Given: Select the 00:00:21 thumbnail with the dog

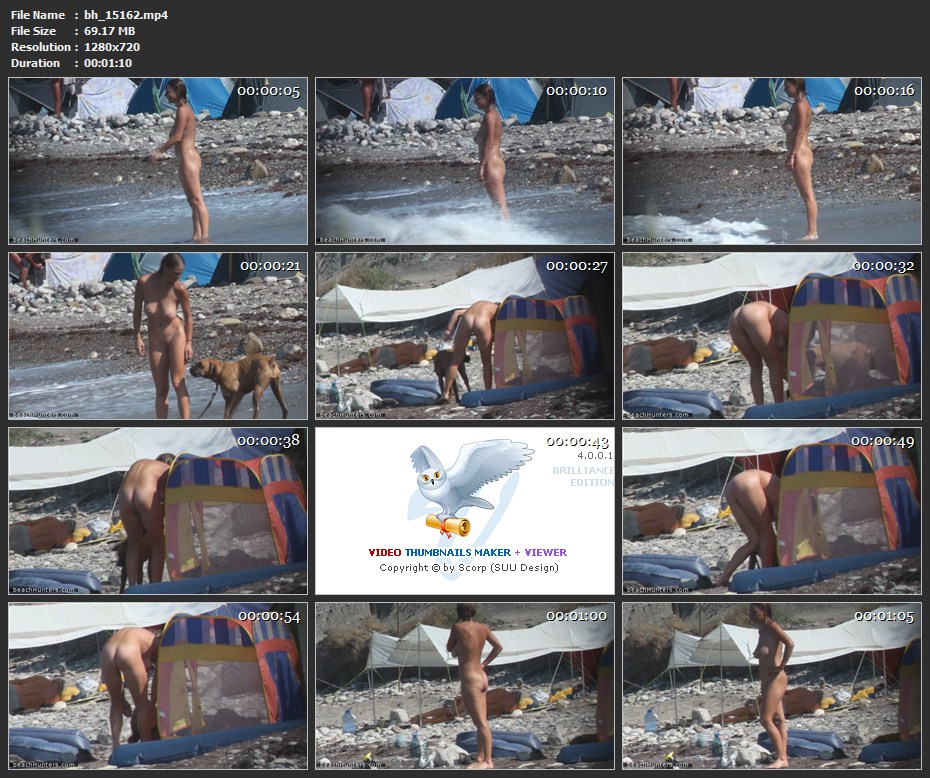Looking at the screenshot, I should tap(158, 336).
